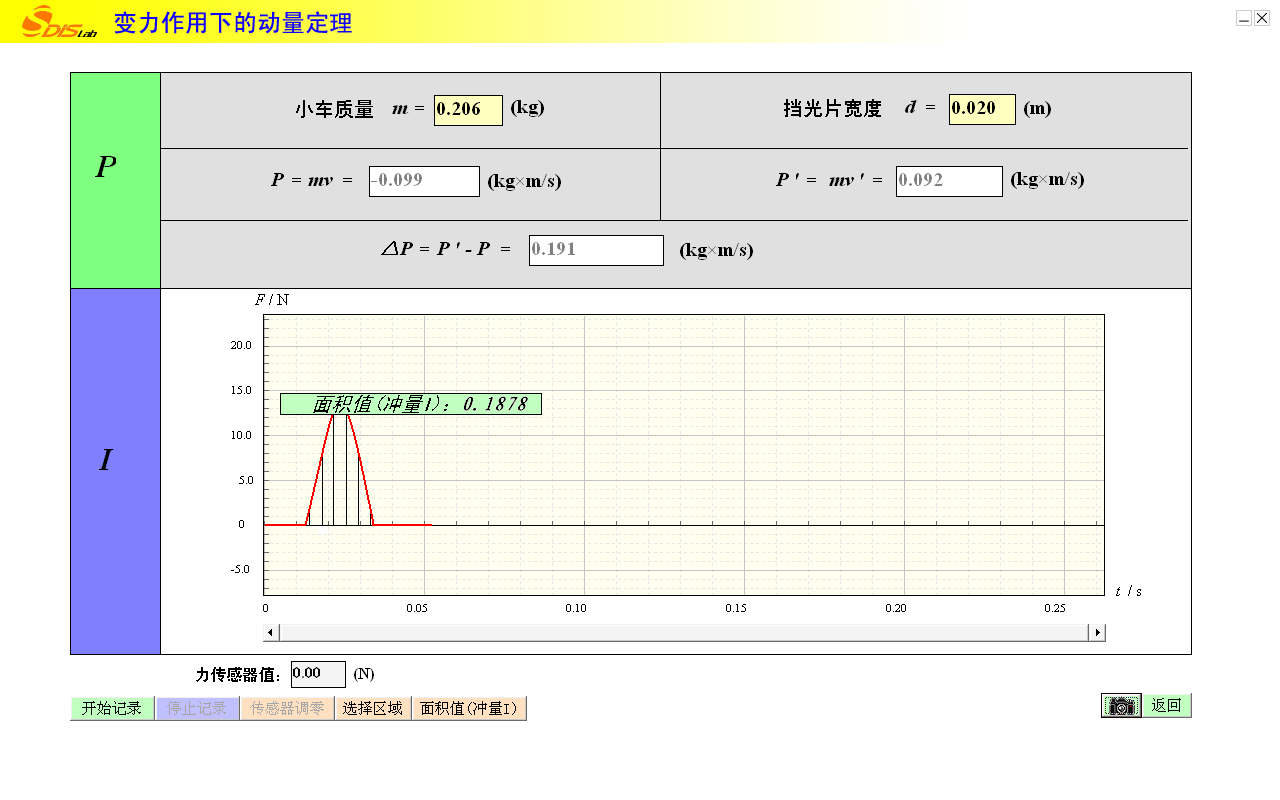
Task: Click the 开始记录 button
Action: pos(112,709)
